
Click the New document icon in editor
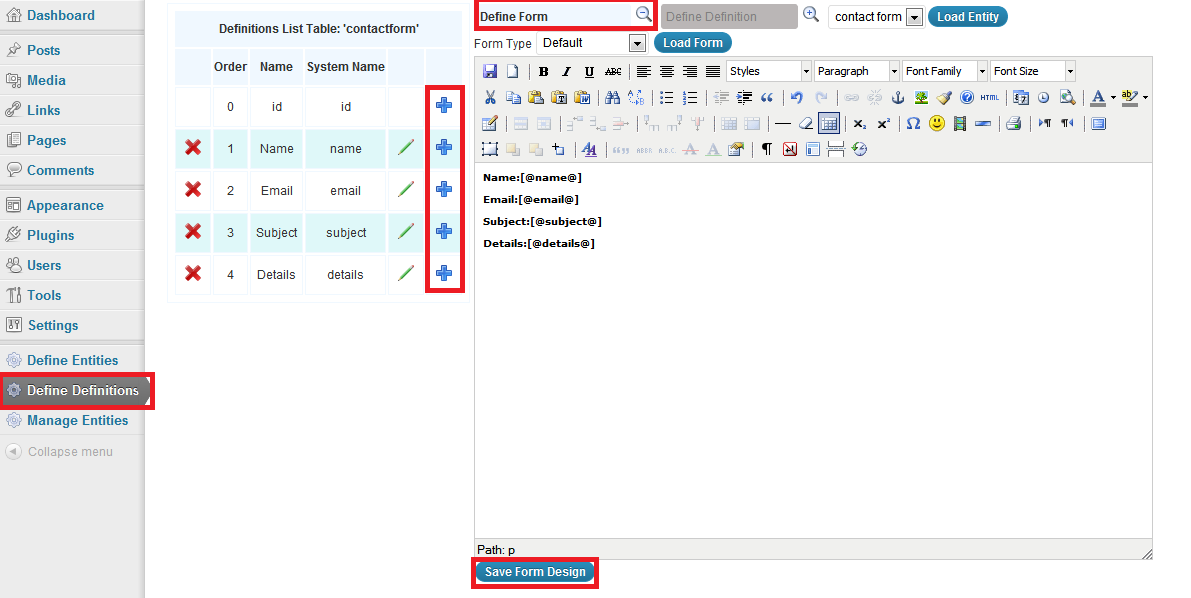point(513,71)
